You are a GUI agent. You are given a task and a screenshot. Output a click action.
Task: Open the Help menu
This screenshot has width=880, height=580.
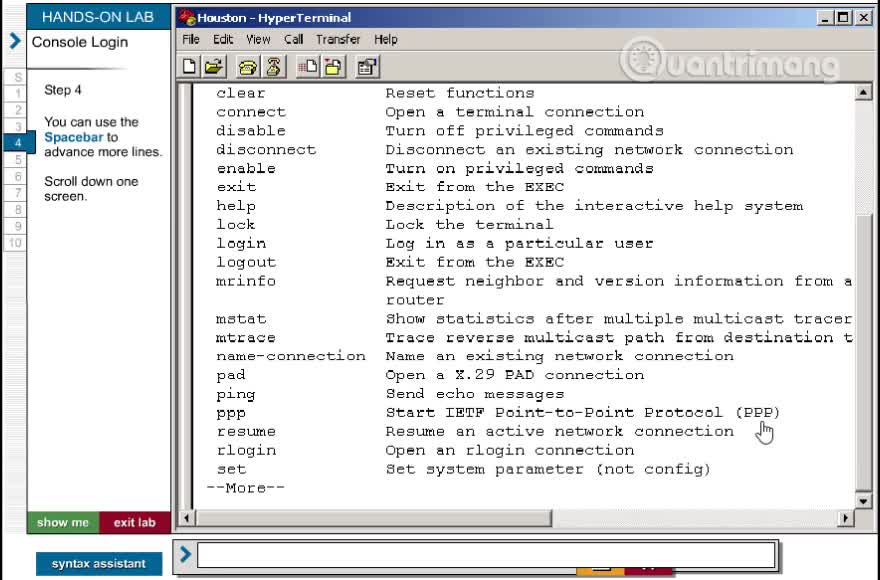pyautogui.click(x=386, y=39)
